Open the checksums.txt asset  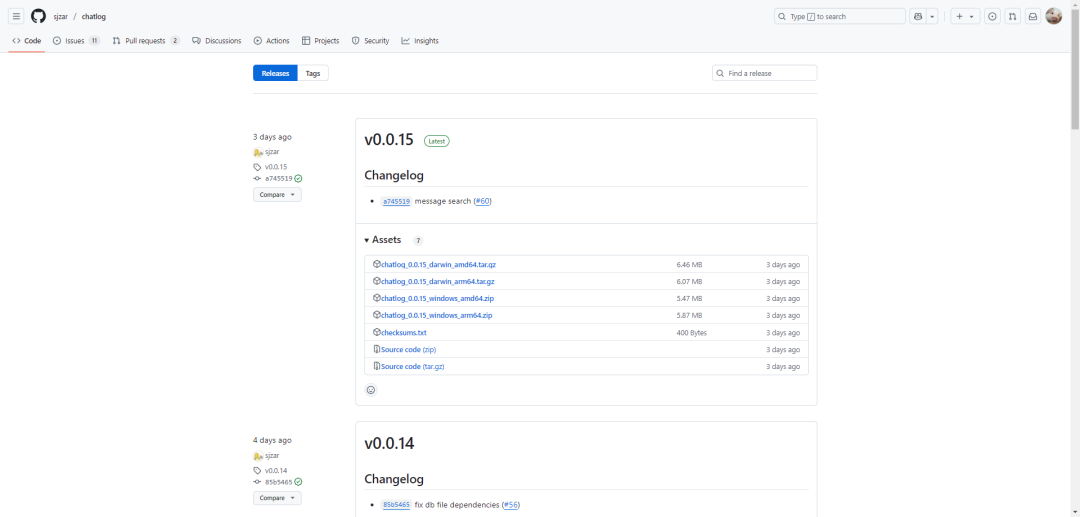(403, 332)
